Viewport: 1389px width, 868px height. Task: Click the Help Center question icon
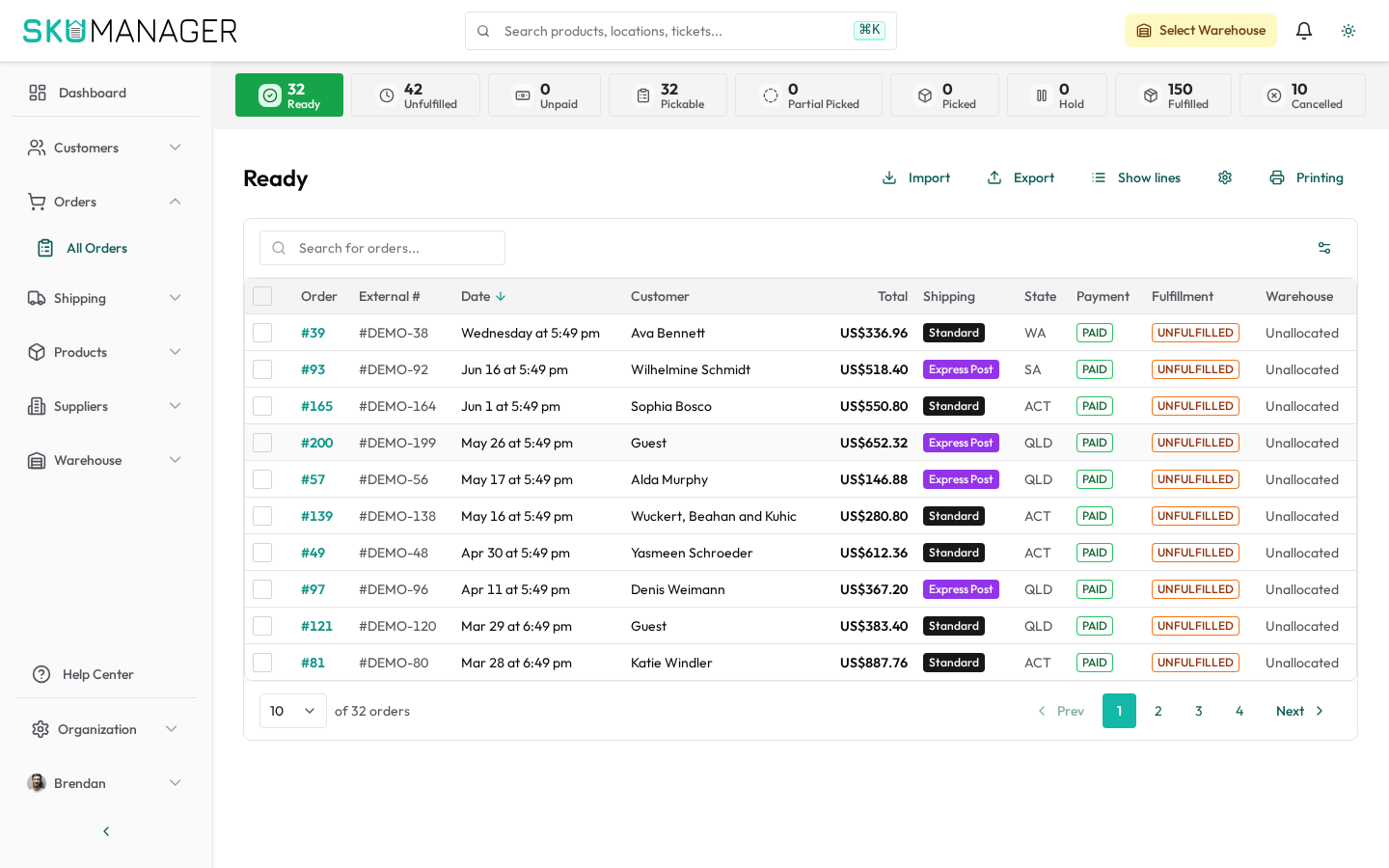(41, 674)
